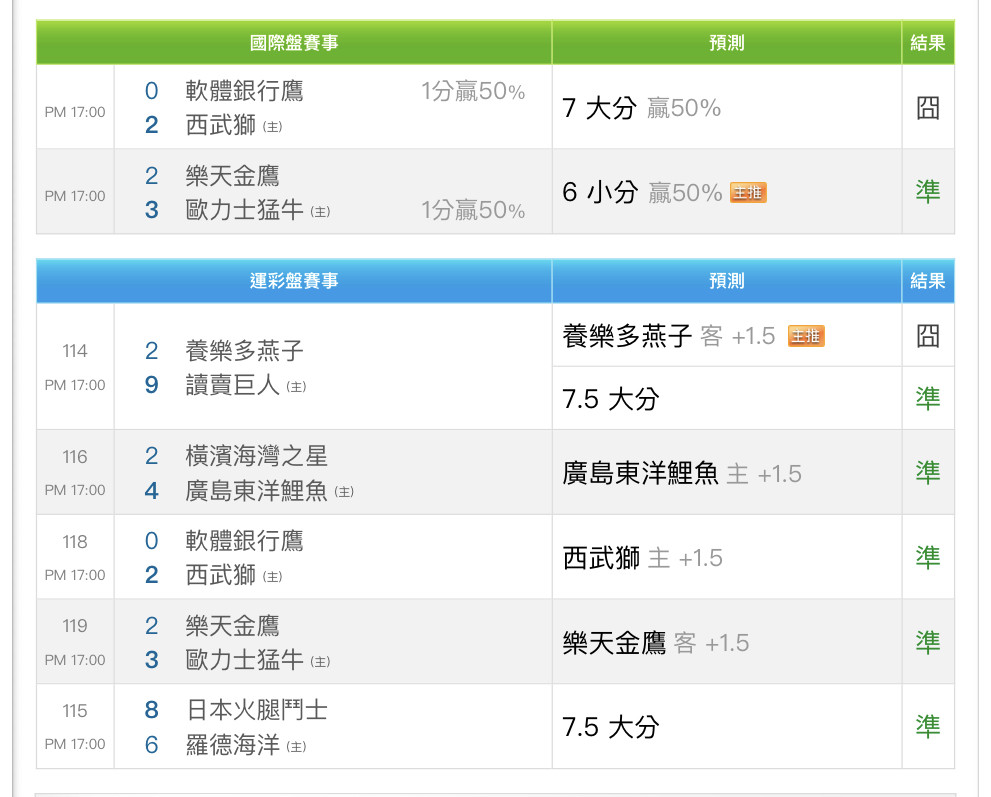The image size is (991, 797).
Task: Click the 準 result for game 119
Action: (x=928, y=642)
